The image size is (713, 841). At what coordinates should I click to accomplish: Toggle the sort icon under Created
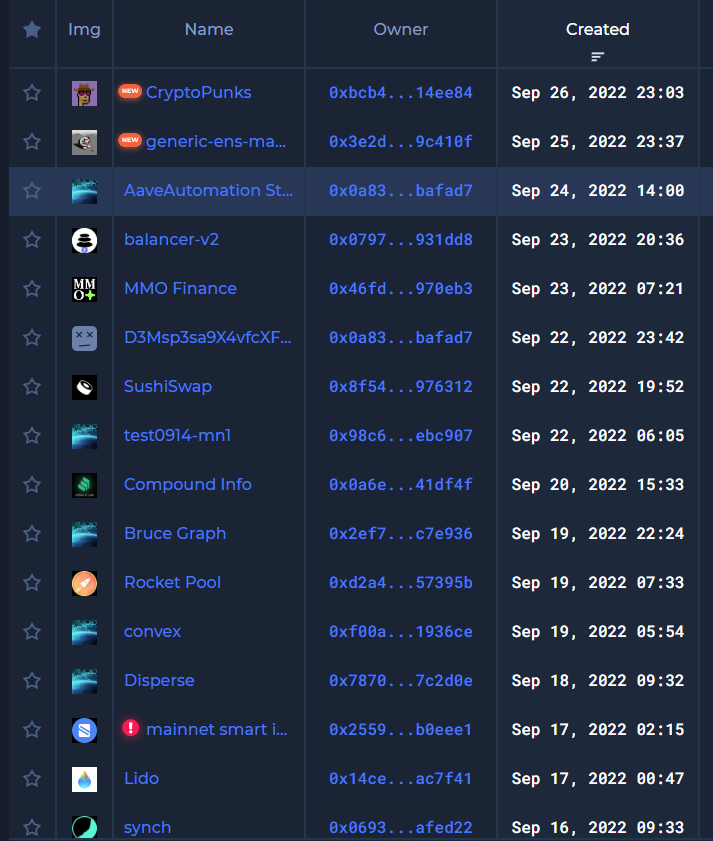[x=597, y=56]
